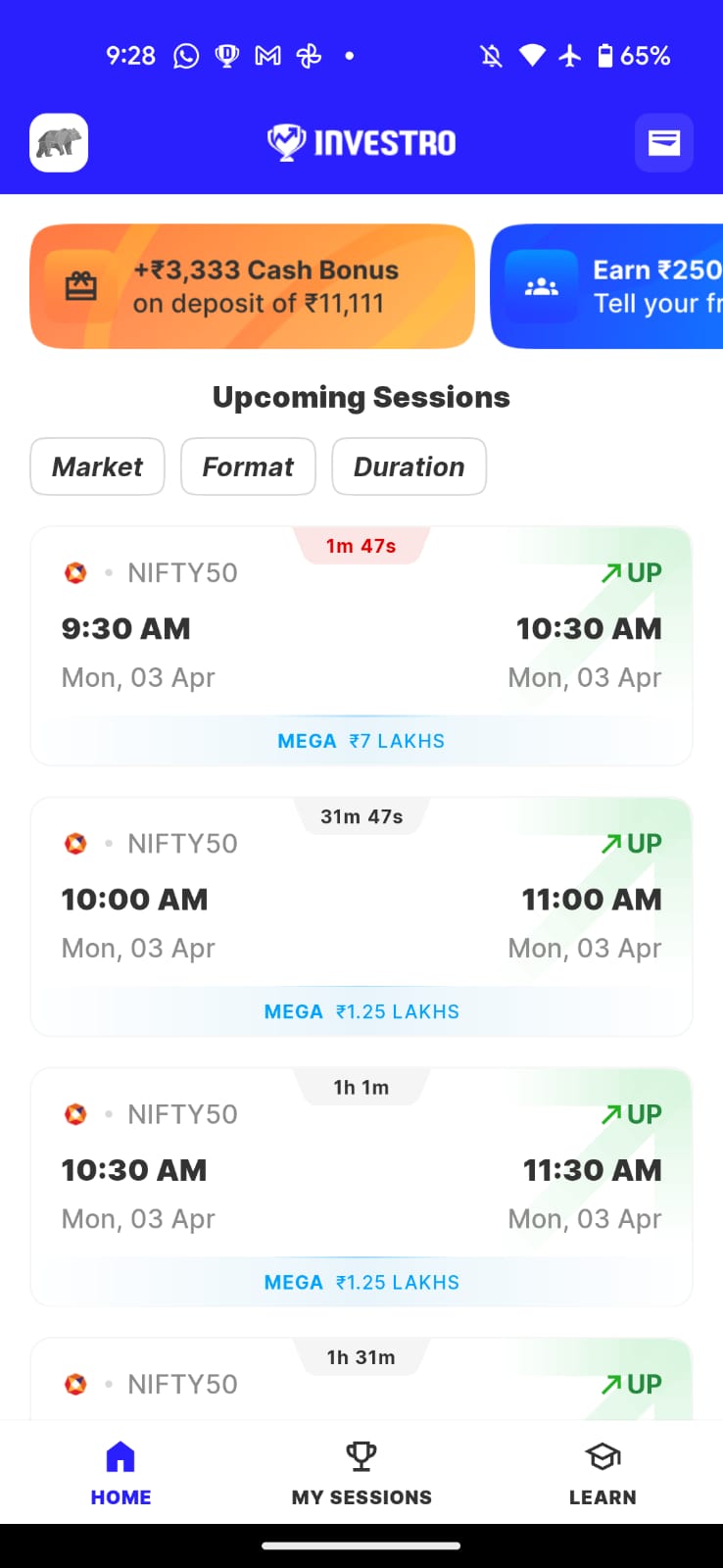Tap the bear profile avatar icon
Screen dimensions: 723x1568
point(59,143)
